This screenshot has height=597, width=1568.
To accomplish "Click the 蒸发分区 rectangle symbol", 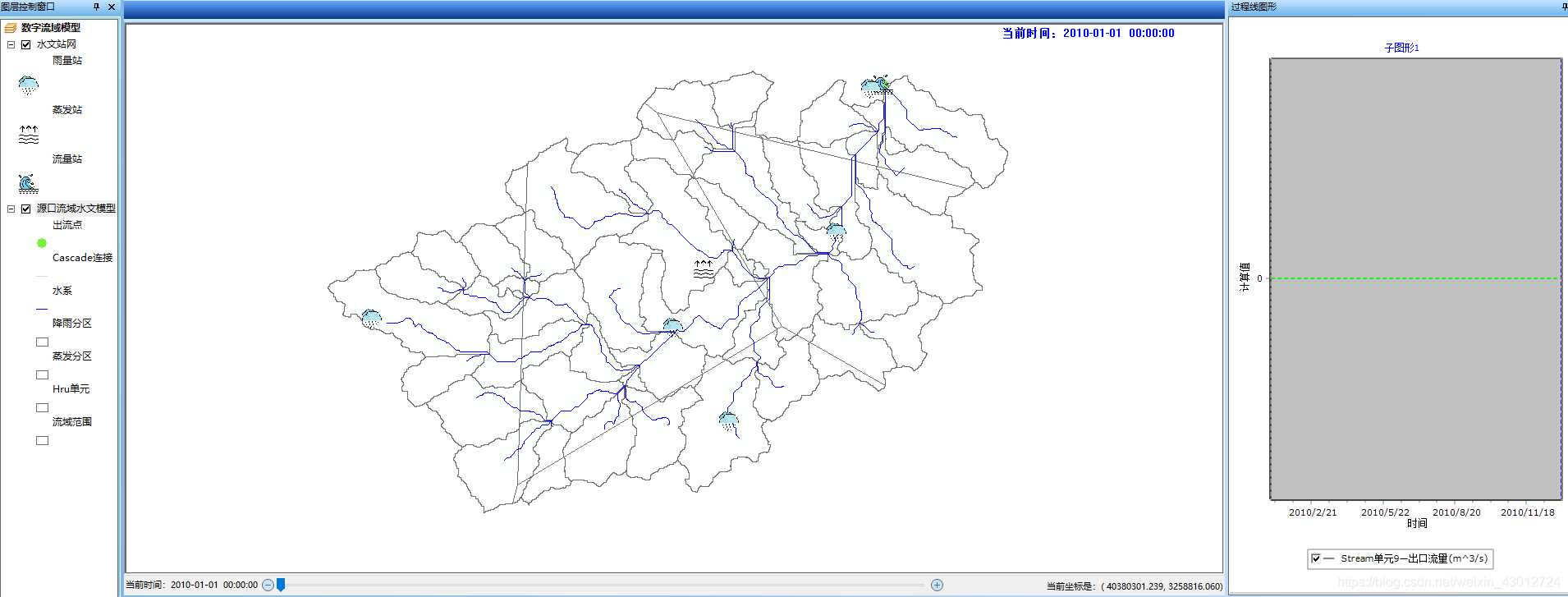I will coord(42,374).
